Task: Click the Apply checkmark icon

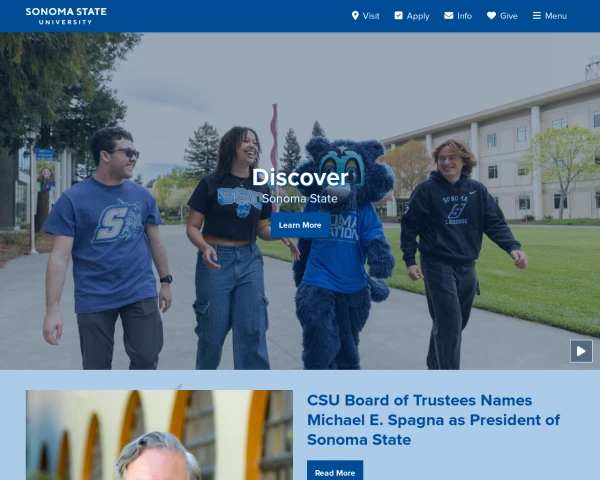Action: [398, 16]
